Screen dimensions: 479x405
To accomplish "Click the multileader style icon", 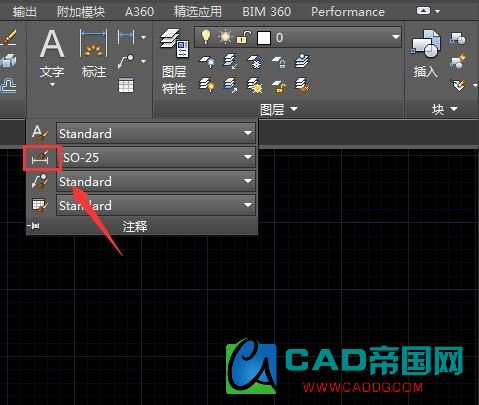I will pyautogui.click(x=40, y=181).
